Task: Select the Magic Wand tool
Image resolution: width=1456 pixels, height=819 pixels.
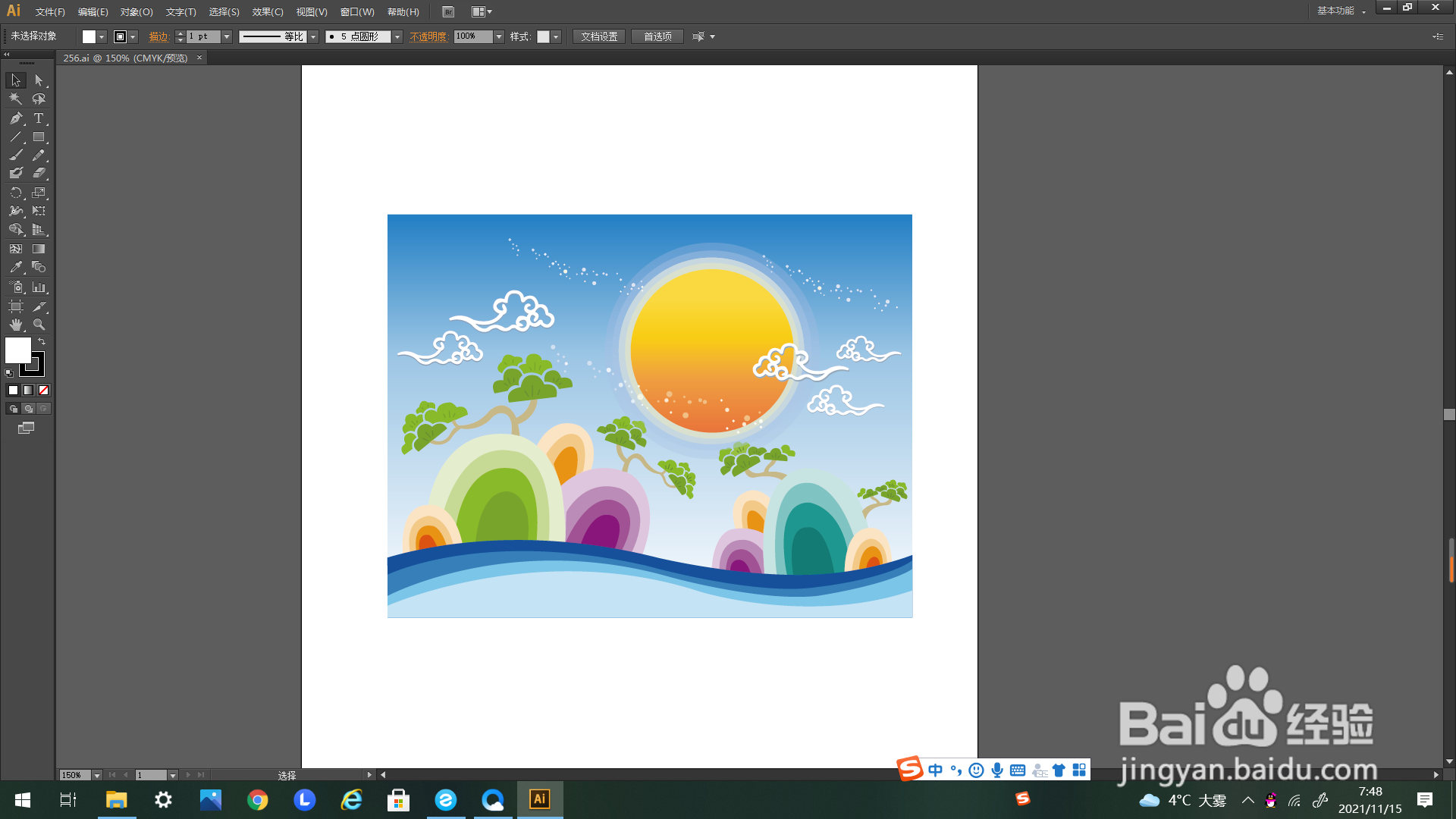Action: point(16,99)
